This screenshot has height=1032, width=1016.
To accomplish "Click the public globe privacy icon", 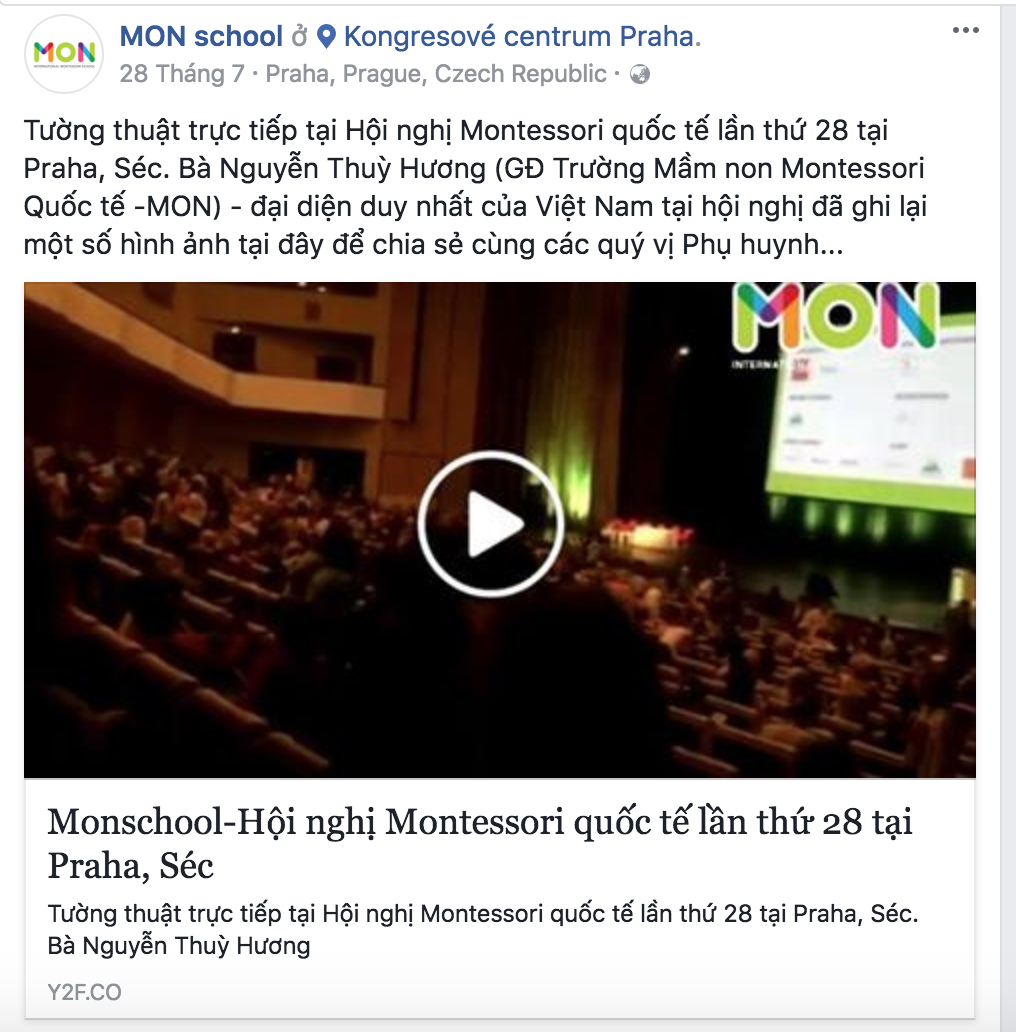I will [640, 74].
